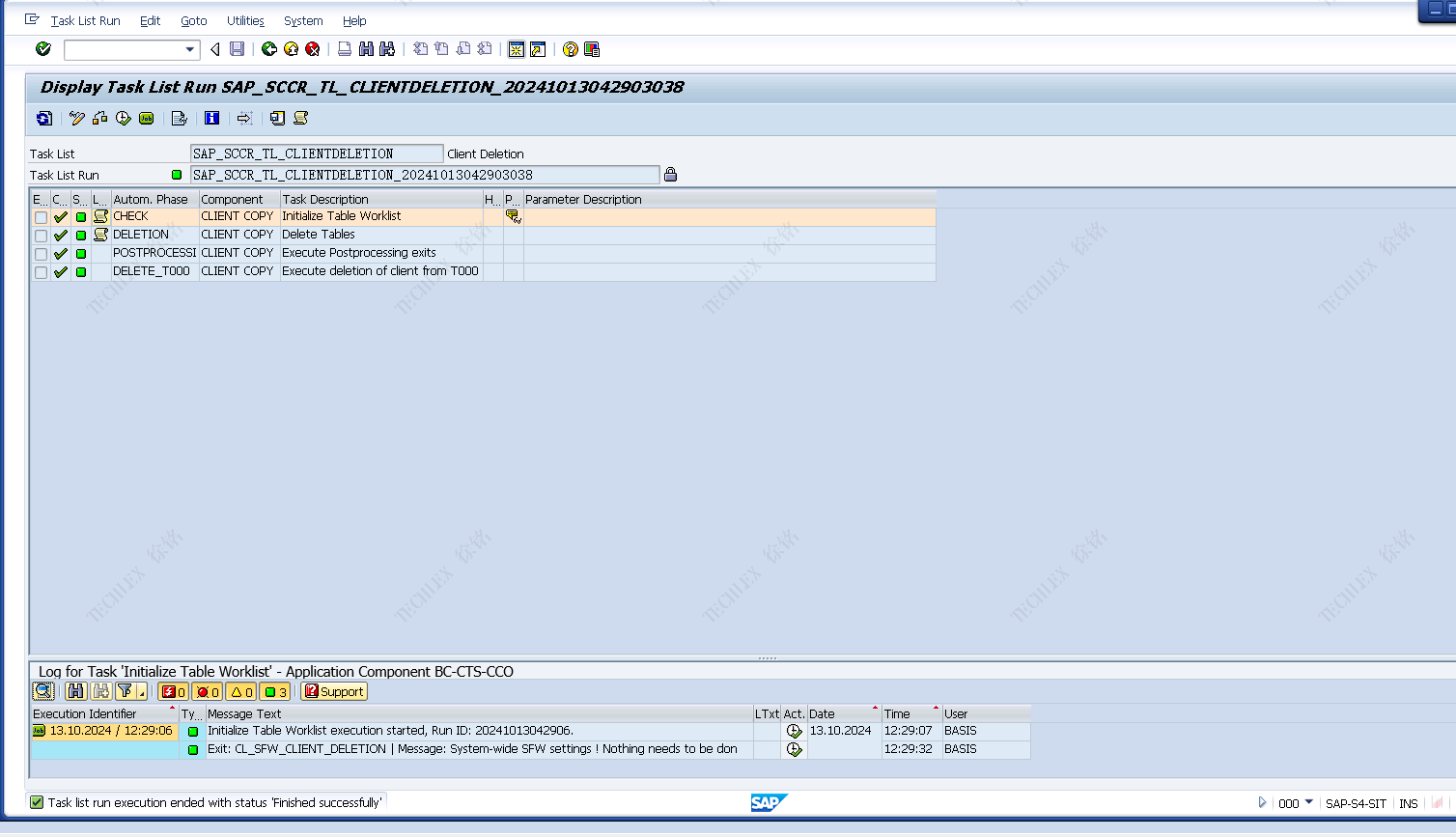Screen dimensions: 1456x837
Task: Click the Print icon in standard toolbar
Action: [x=345, y=49]
